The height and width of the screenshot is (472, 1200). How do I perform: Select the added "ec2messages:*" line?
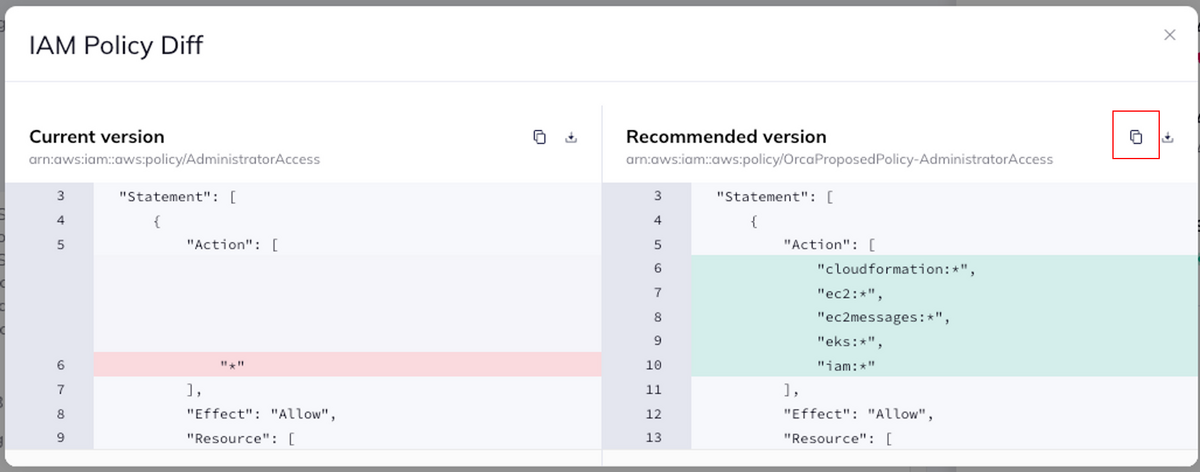(x=883, y=317)
